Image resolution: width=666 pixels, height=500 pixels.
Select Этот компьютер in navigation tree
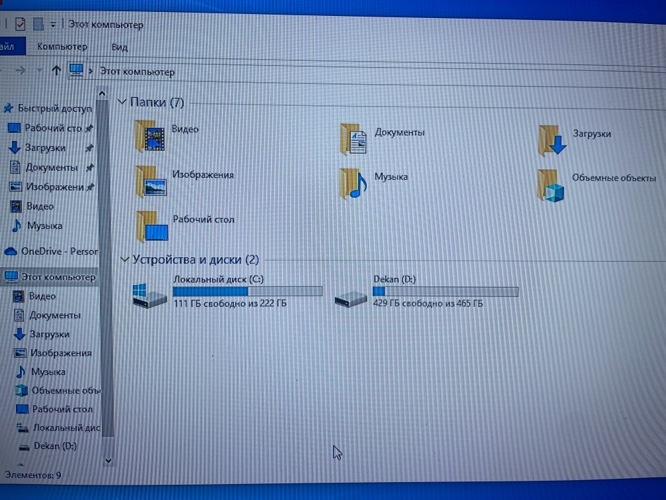(50, 277)
